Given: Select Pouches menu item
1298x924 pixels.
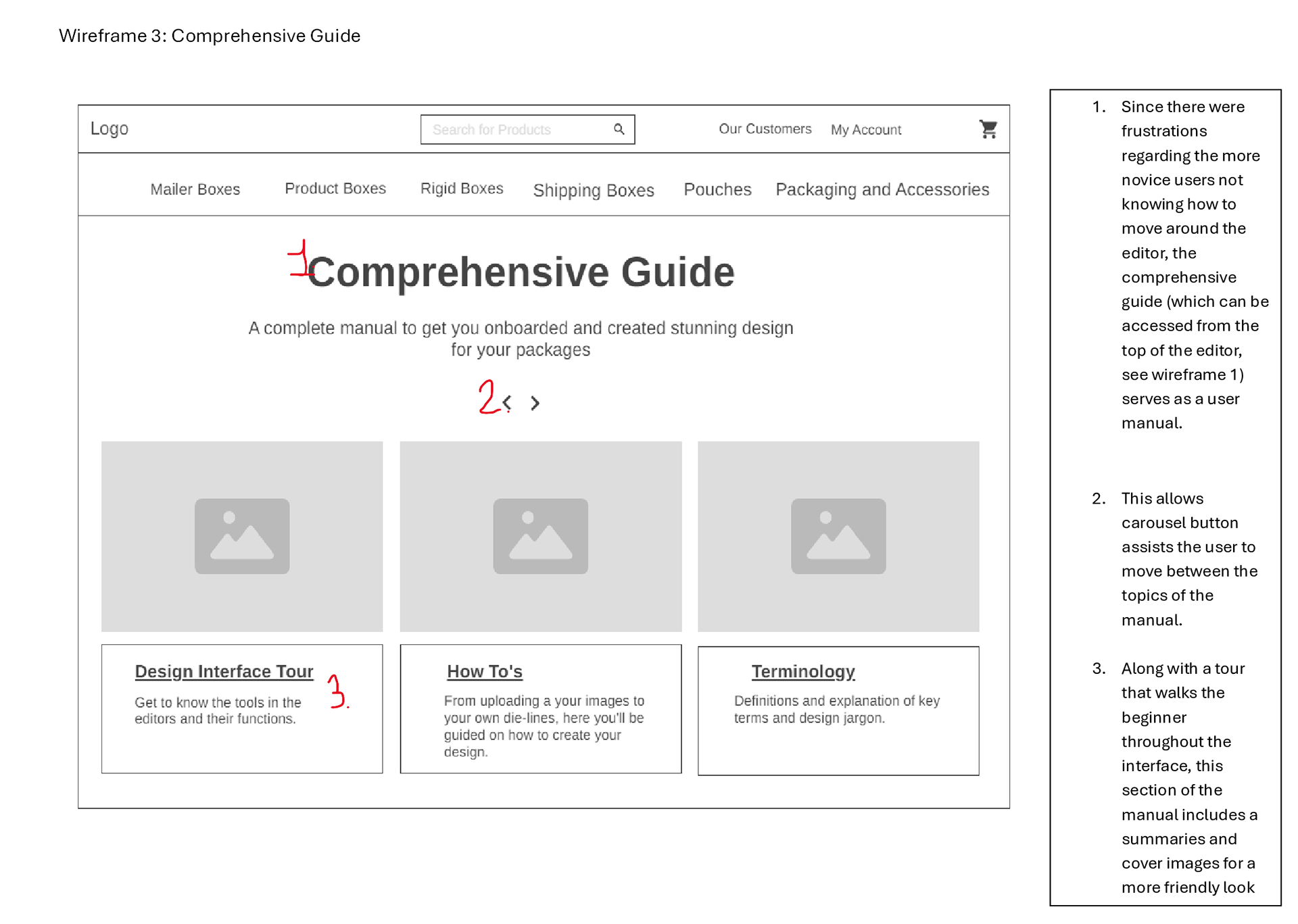Looking at the screenshot, I should coord(717,189).
